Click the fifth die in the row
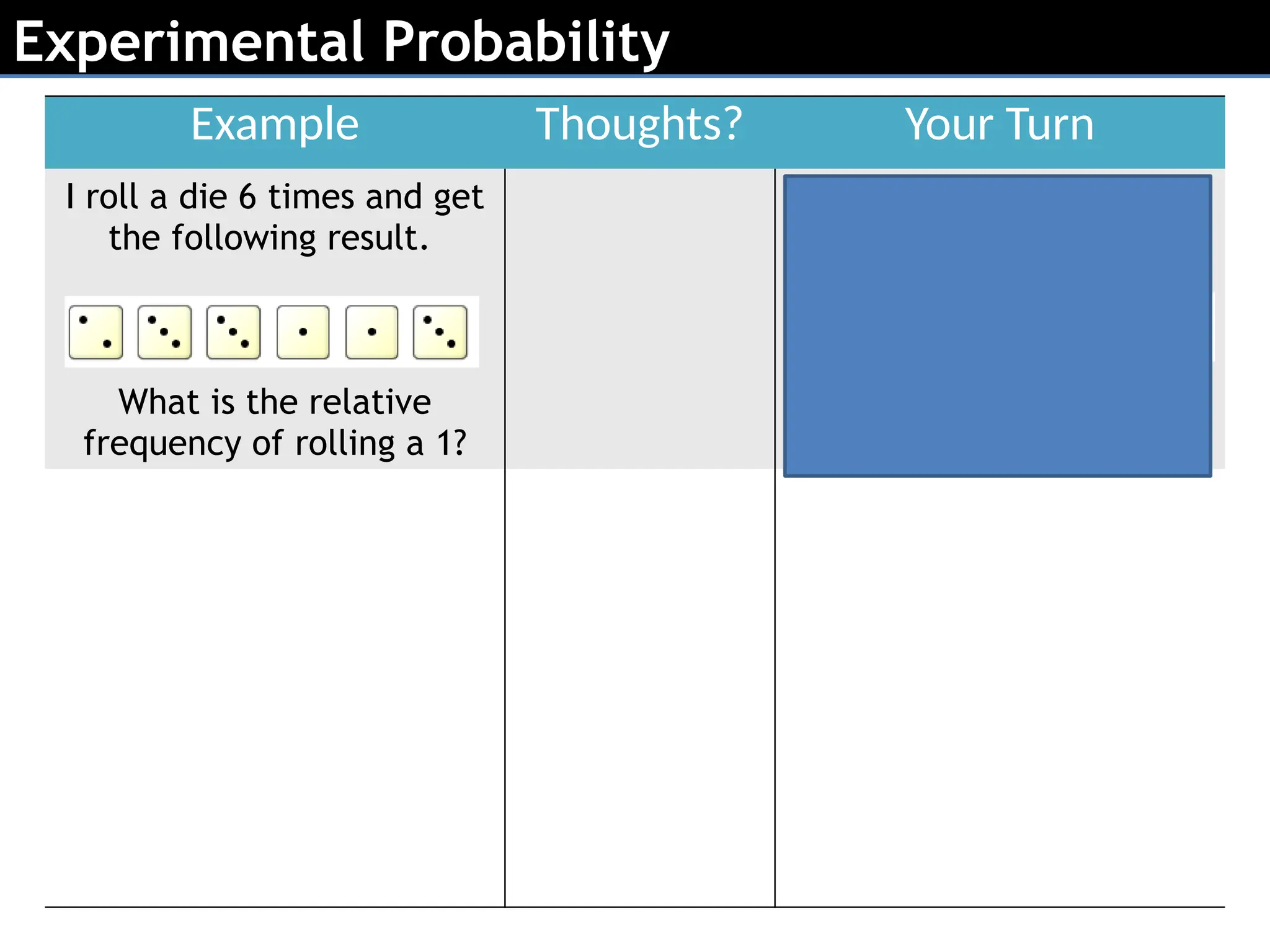Screen dimensions: 1270x952 point(371,332)
